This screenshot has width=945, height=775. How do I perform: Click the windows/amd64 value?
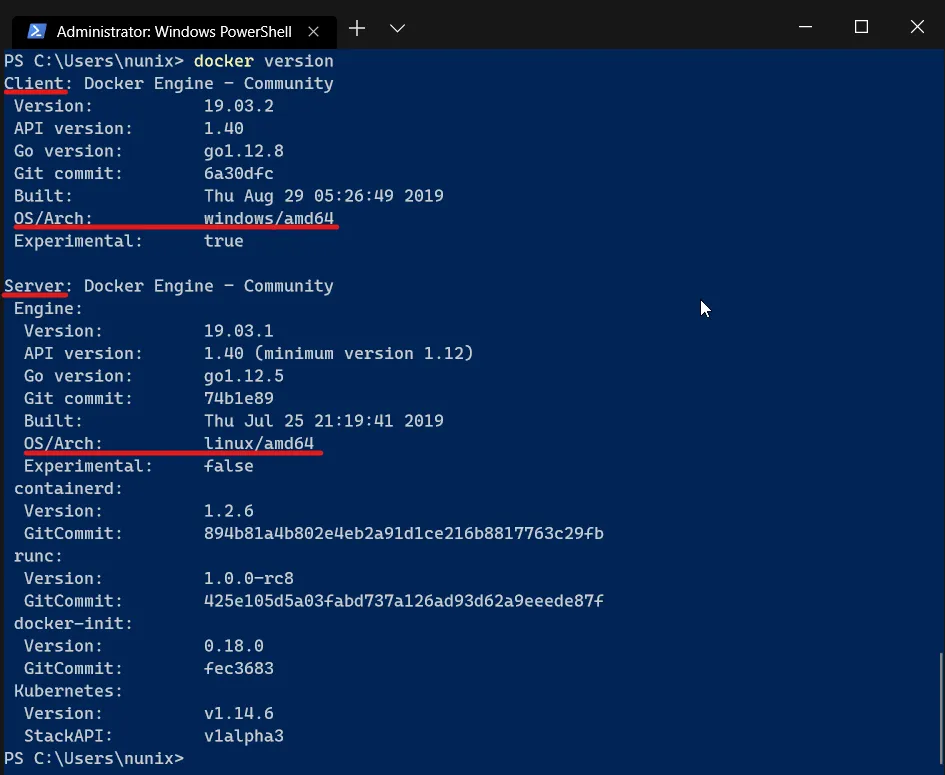[268, 218]
